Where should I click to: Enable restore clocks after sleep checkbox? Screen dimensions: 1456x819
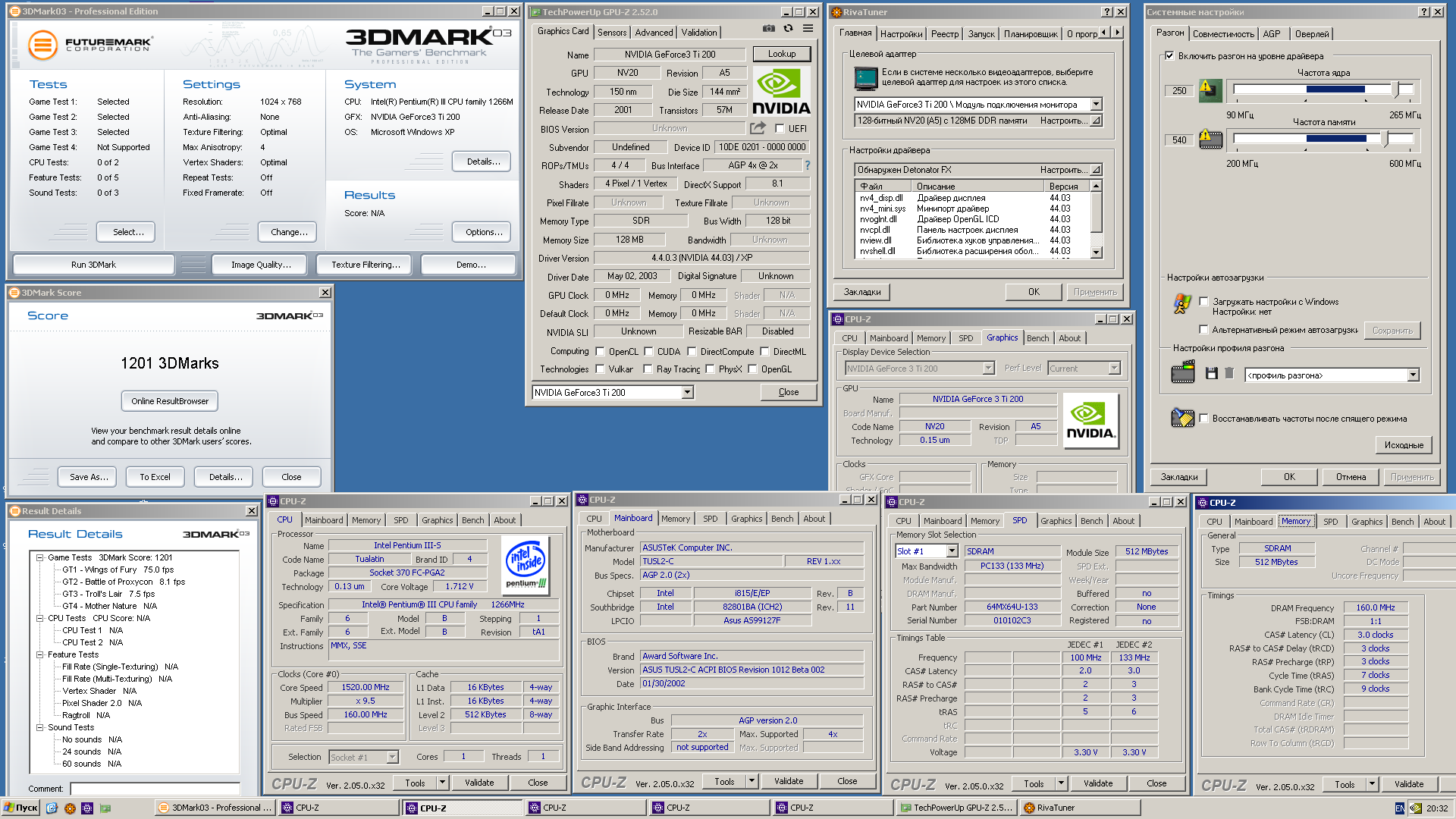1203,419
